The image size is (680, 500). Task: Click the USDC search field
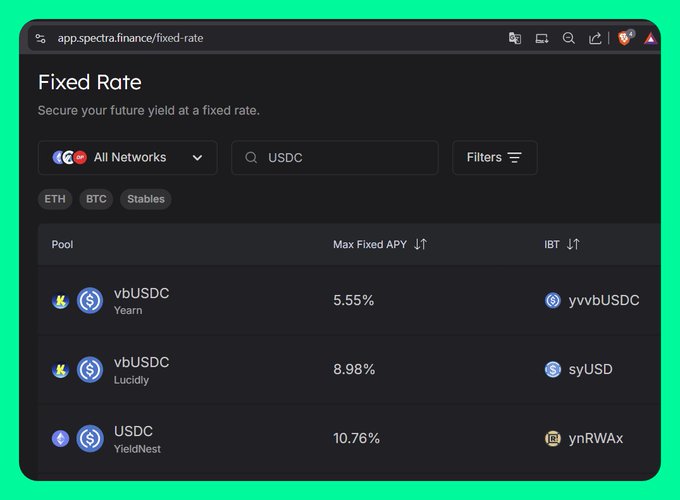335,157
